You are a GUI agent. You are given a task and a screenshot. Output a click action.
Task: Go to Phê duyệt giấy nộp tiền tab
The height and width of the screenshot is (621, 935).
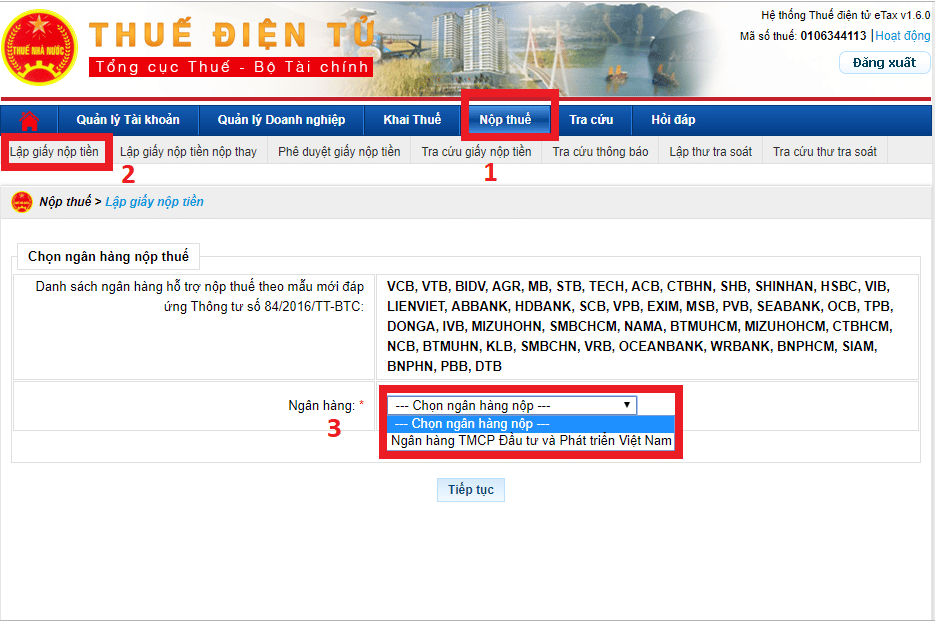click(x=339, y=152)
